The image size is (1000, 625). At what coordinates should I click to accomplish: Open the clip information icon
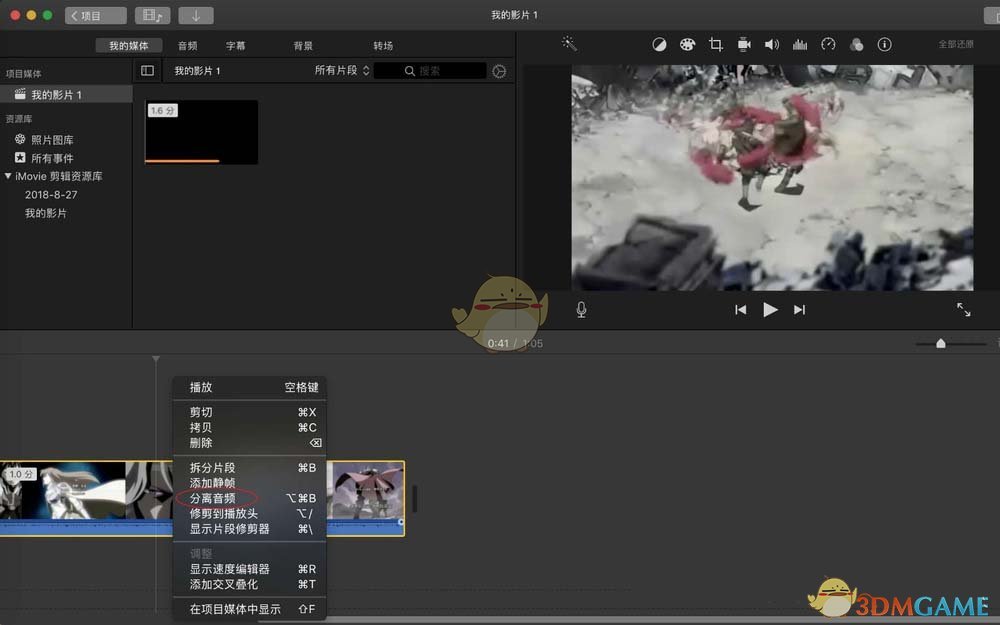(885, 44)
